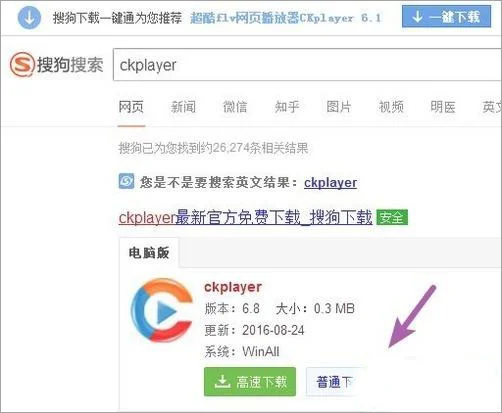Select the 电脑版 tab
Viewport: 502px width, 413px height.
point(149,253)
